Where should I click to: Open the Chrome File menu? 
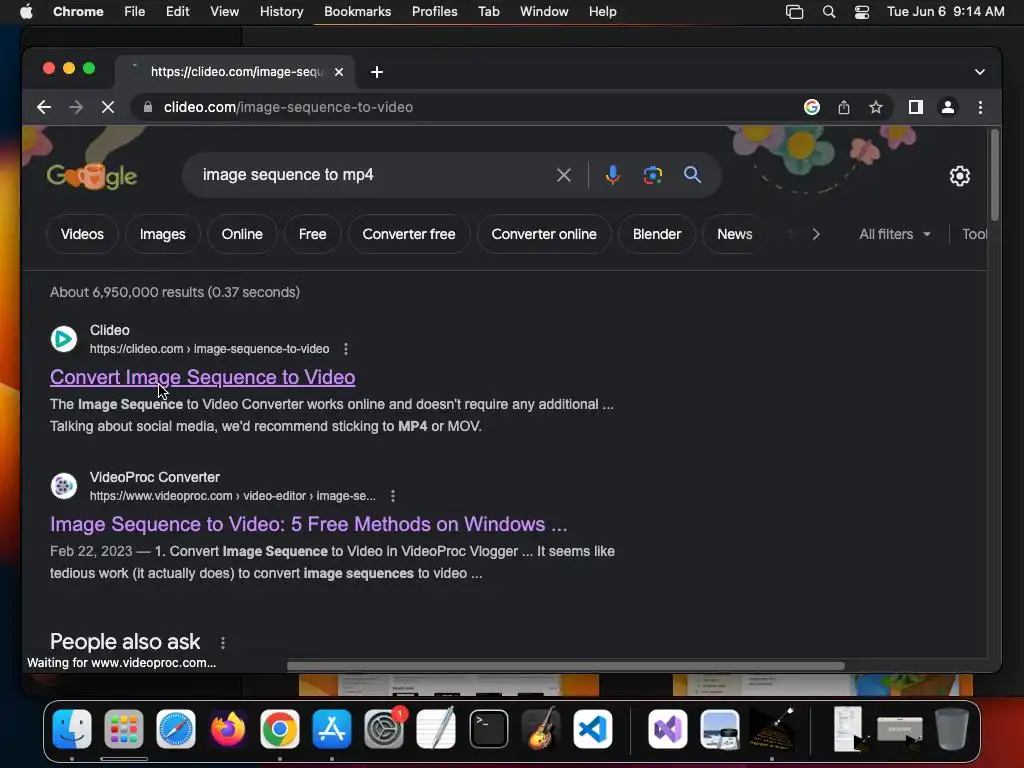pyautogui.click(x=135, y=12)
